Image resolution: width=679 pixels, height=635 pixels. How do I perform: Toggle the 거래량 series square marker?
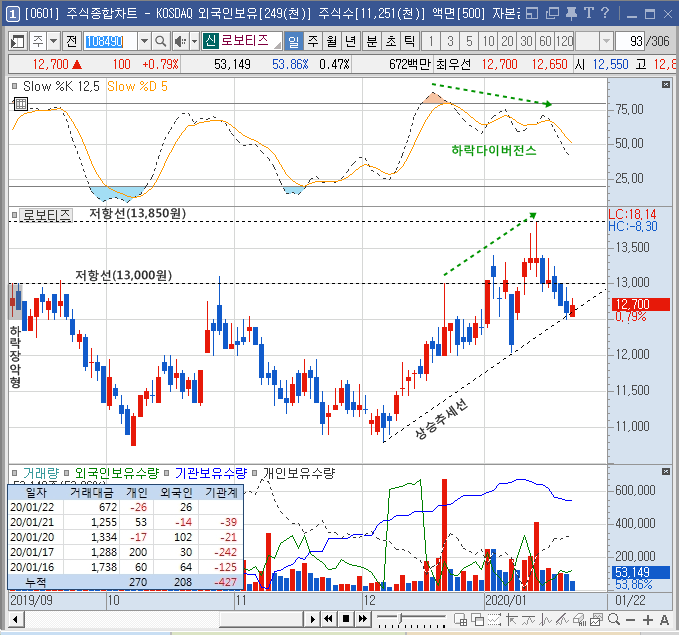pos(14,473)
